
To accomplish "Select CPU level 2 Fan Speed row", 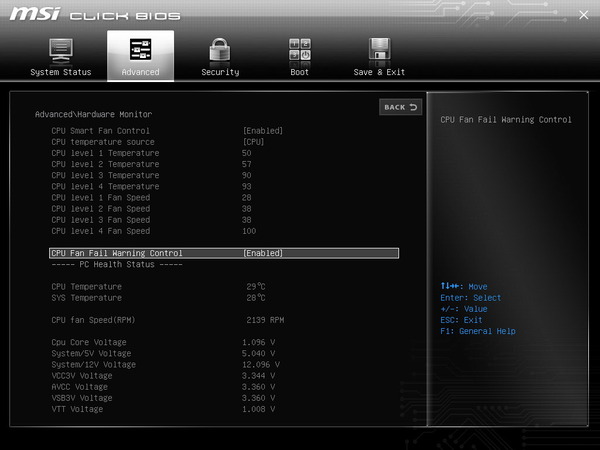I will click(x=100, y=208).
